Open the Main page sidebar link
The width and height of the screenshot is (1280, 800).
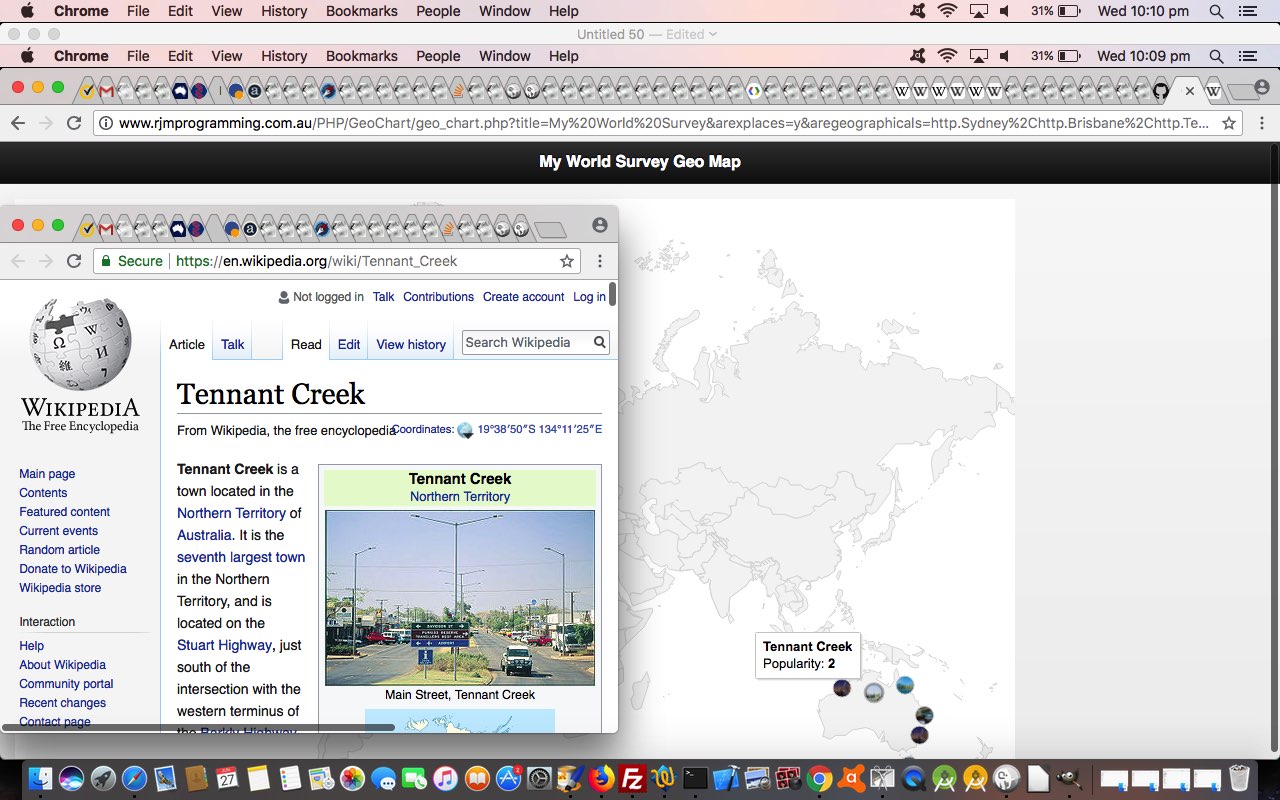47,474
